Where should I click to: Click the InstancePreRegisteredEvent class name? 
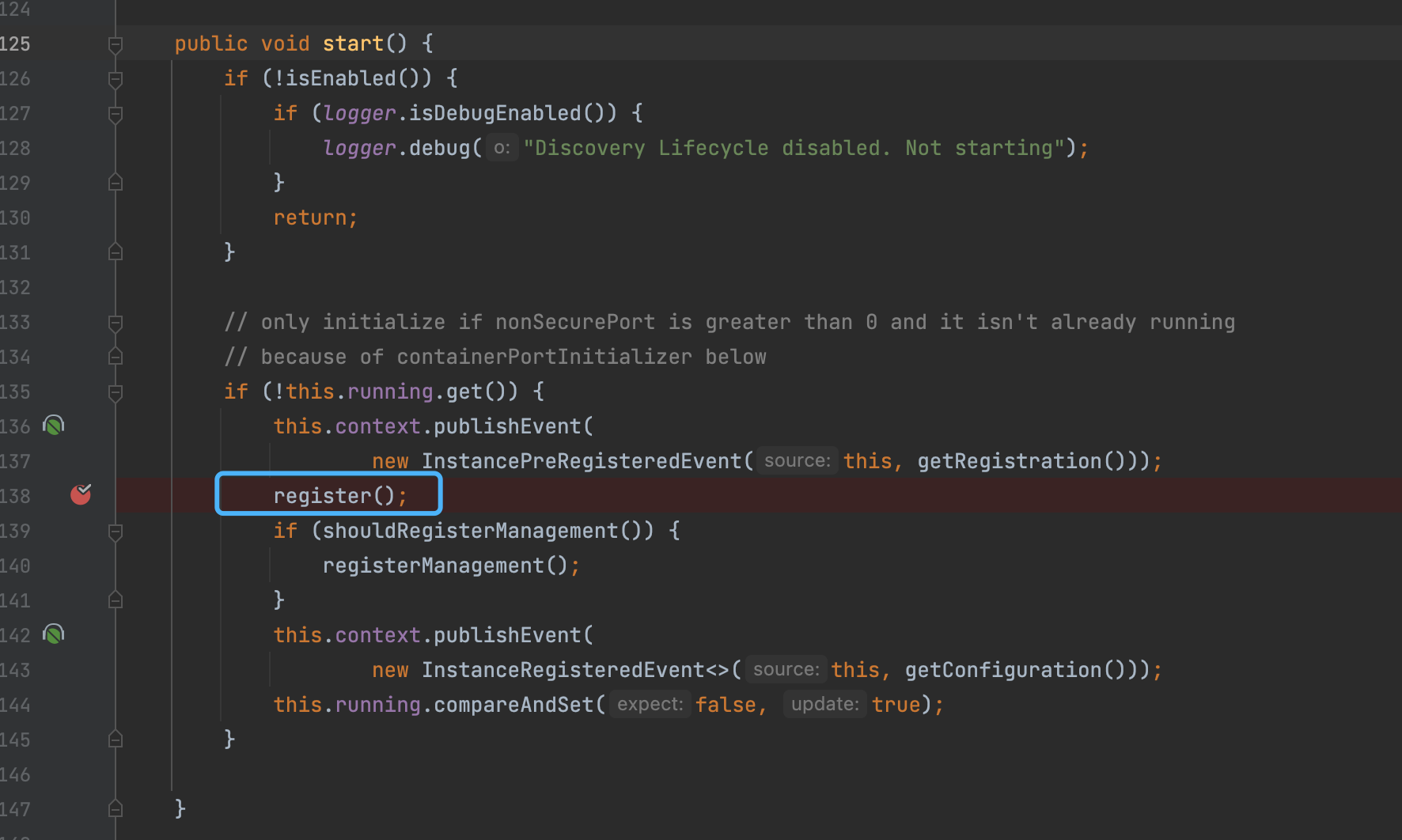[x=582, y=461]
